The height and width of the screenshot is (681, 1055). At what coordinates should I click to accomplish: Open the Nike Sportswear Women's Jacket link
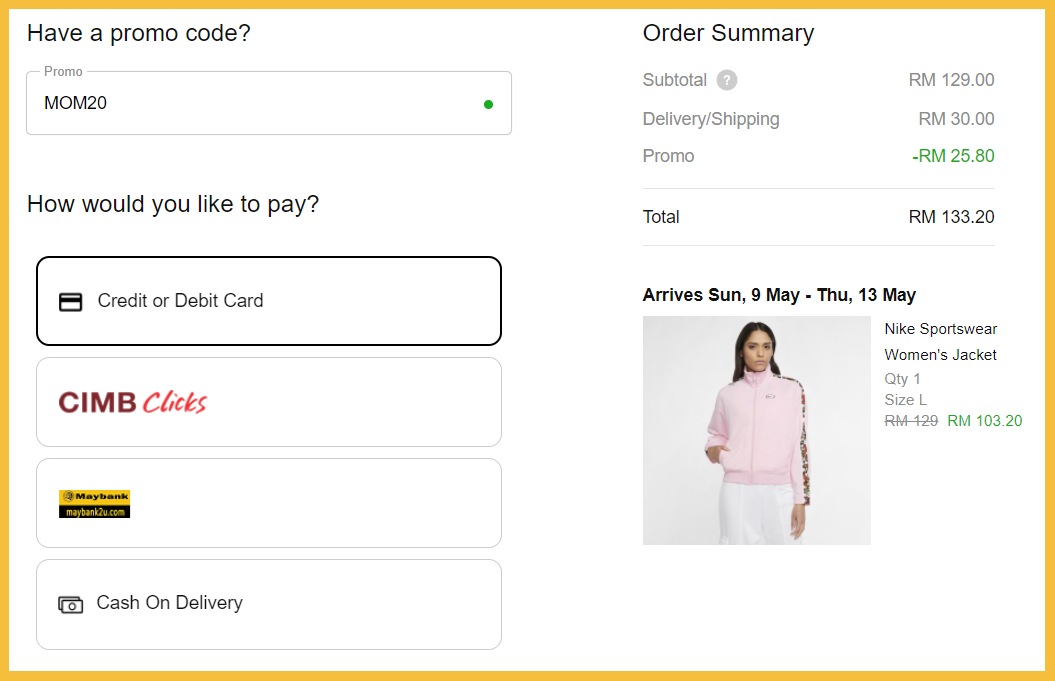coord(940,341)
